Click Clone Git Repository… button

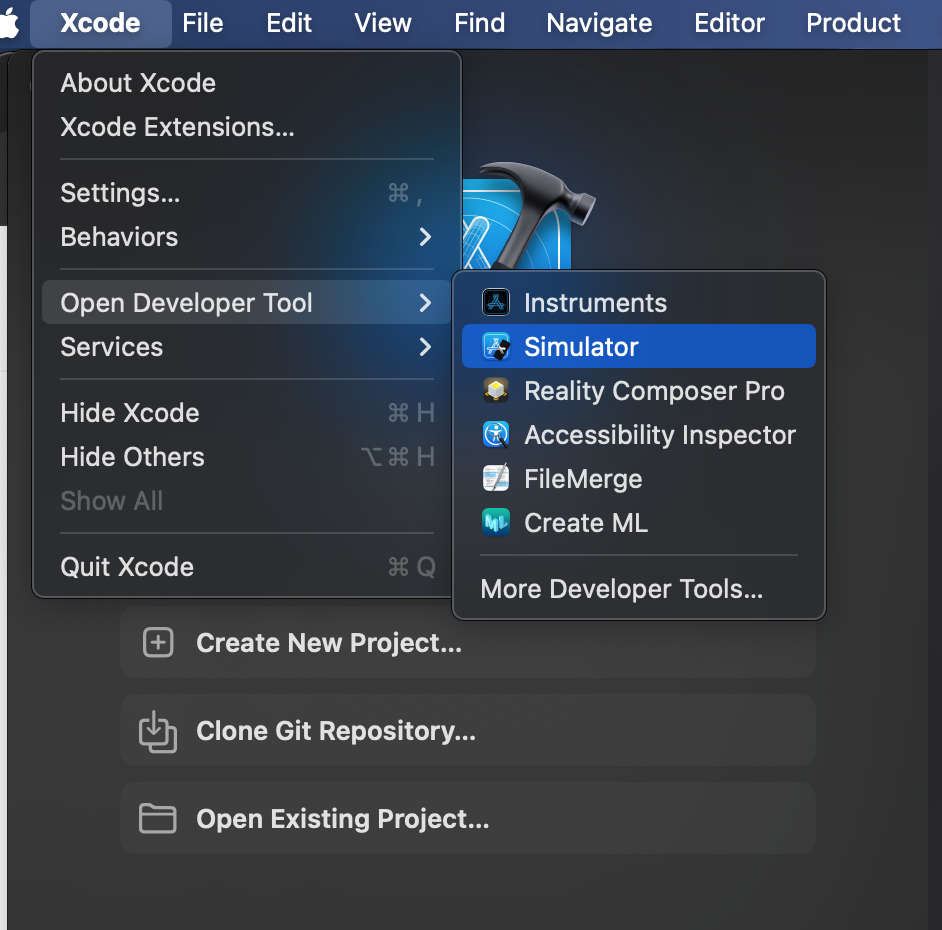[x=467, y=731]
